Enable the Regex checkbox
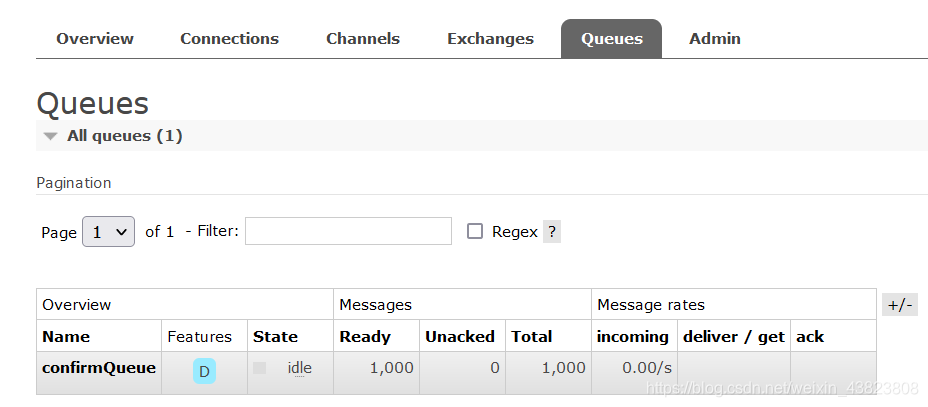This screenshot has width=928, height=407. 475,232
